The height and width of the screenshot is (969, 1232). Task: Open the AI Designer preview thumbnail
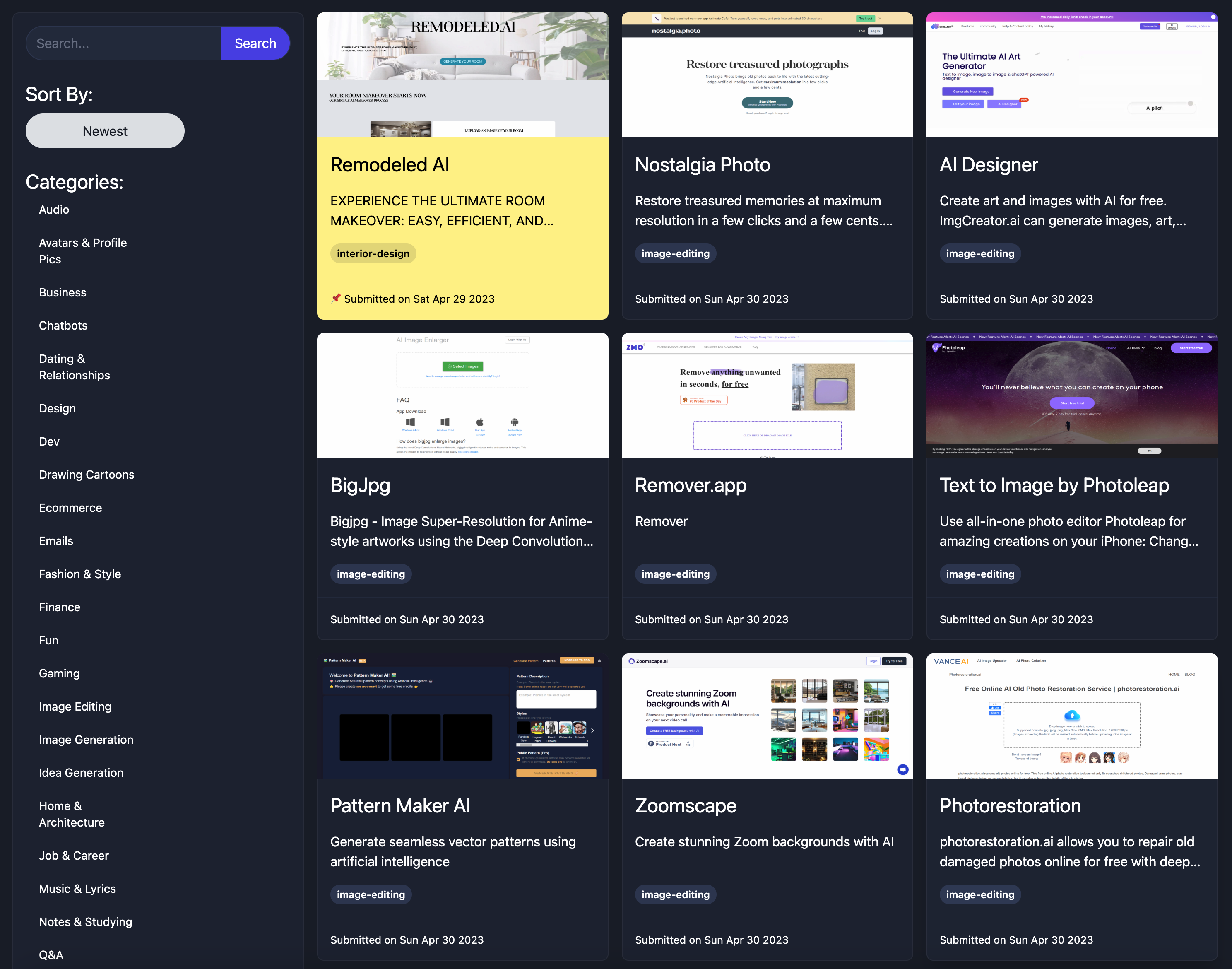coord(1071,75)
